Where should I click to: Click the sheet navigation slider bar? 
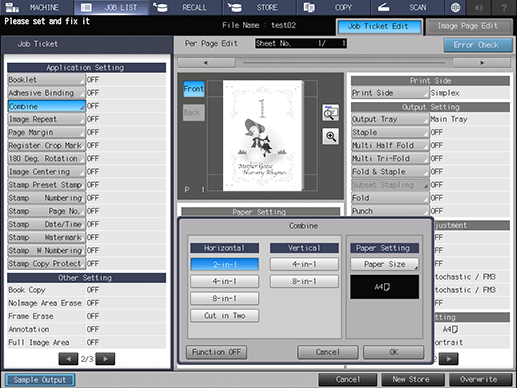(344, 63)
